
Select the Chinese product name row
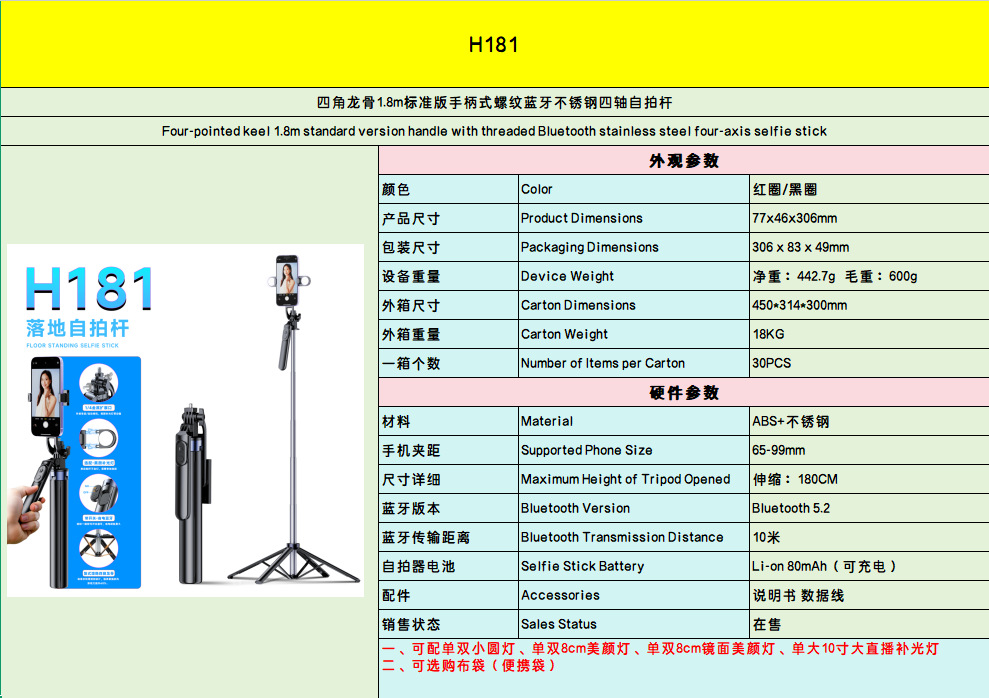(494, 103)
